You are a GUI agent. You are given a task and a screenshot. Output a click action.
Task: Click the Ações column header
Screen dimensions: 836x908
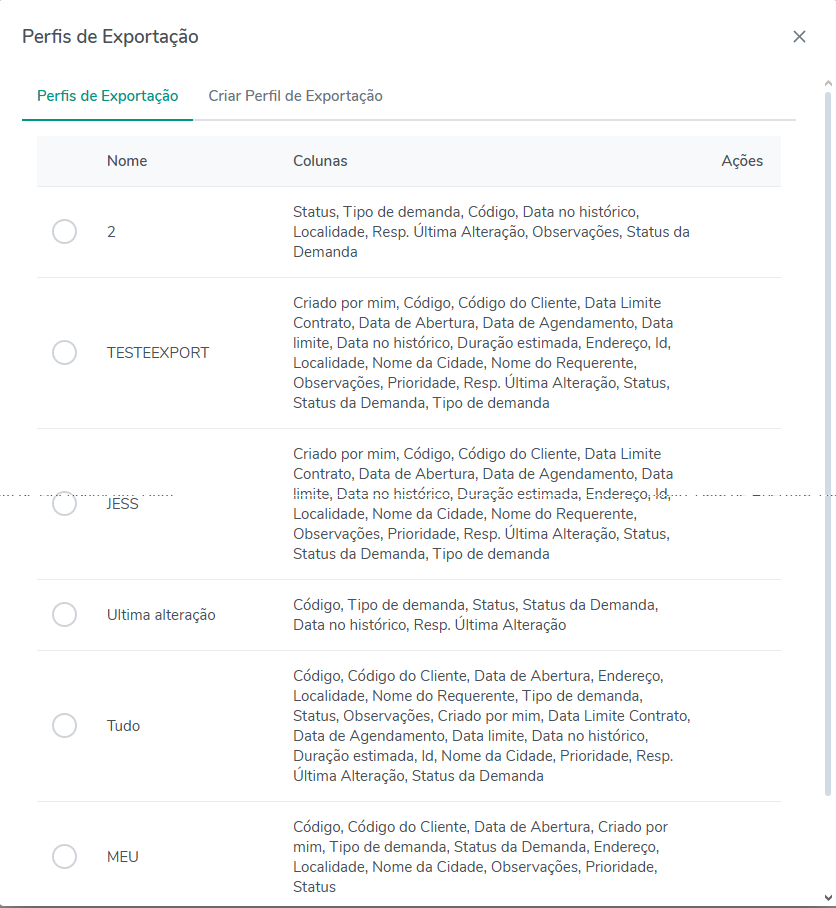[742, 161]
